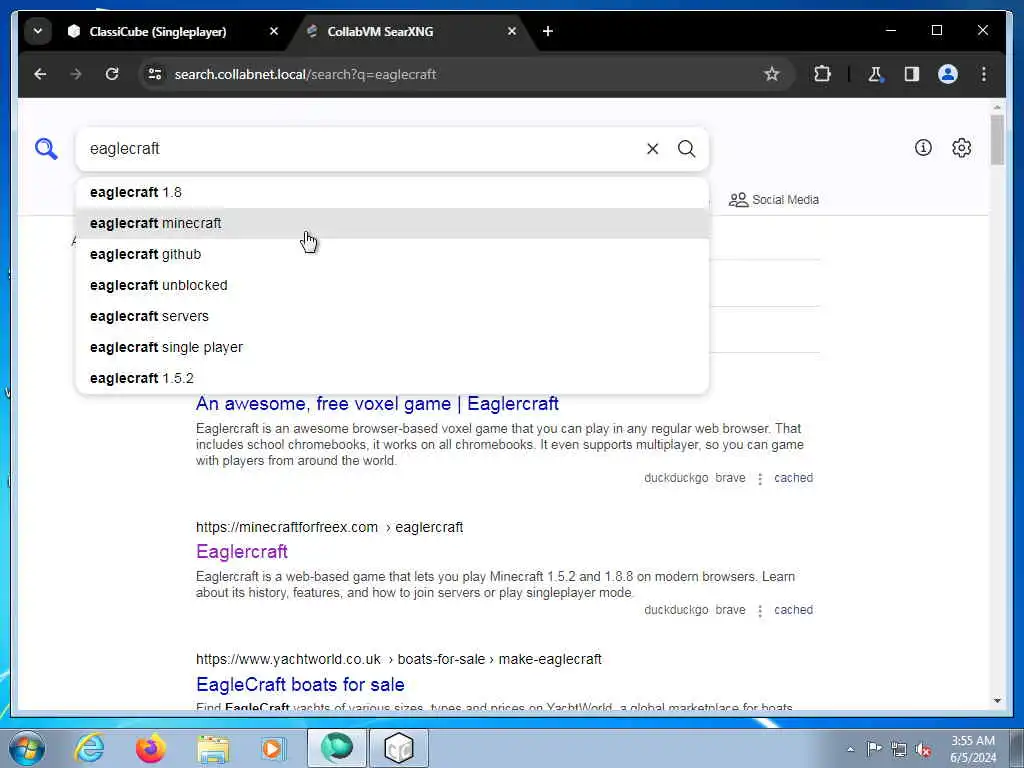Open the taskbar clock 3:55 AM
The height and width of the screenshot is (768, 1024).
tap(973, 749)
